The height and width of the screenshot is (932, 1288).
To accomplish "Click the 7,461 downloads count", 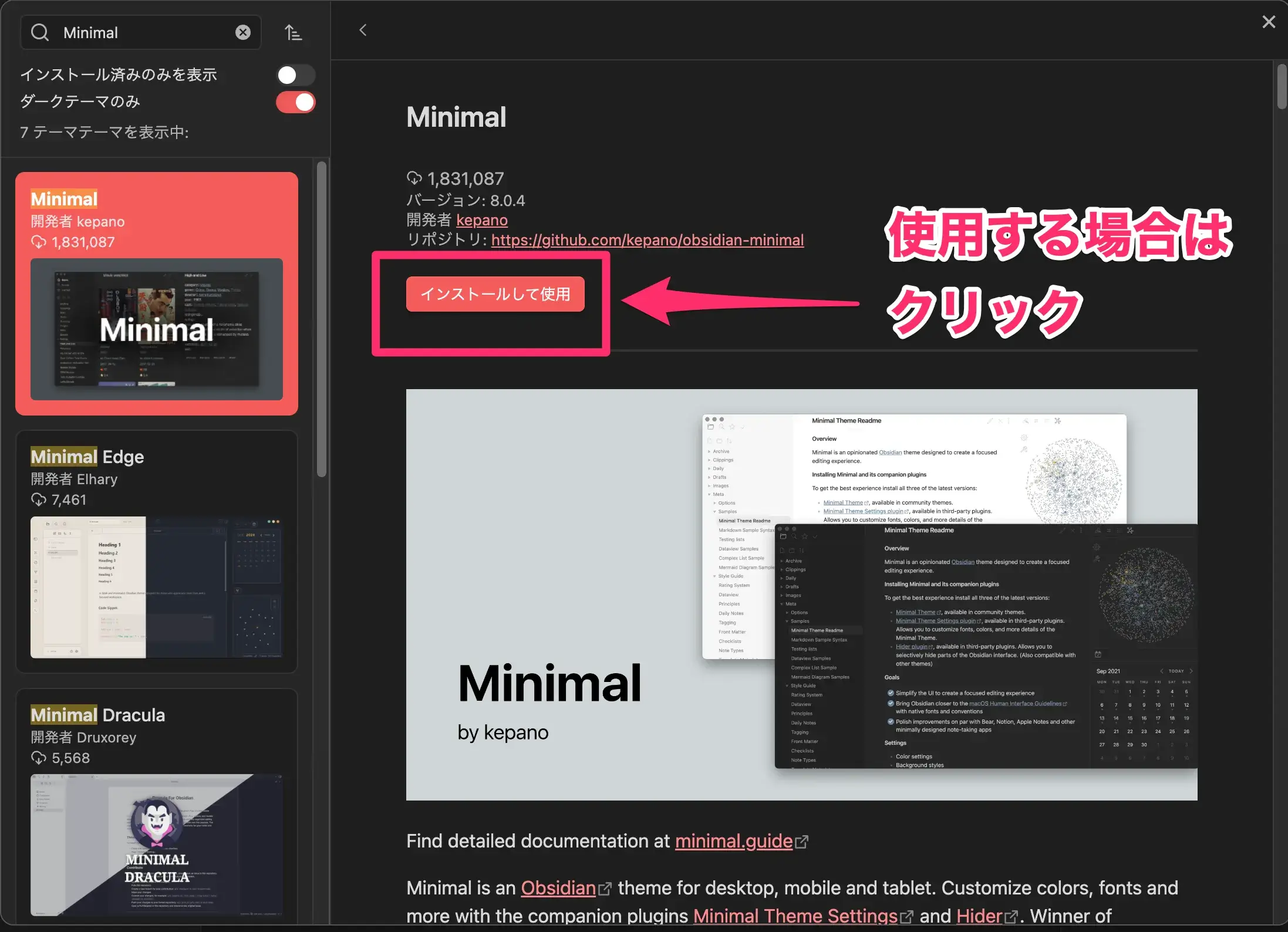I will 59,500.
